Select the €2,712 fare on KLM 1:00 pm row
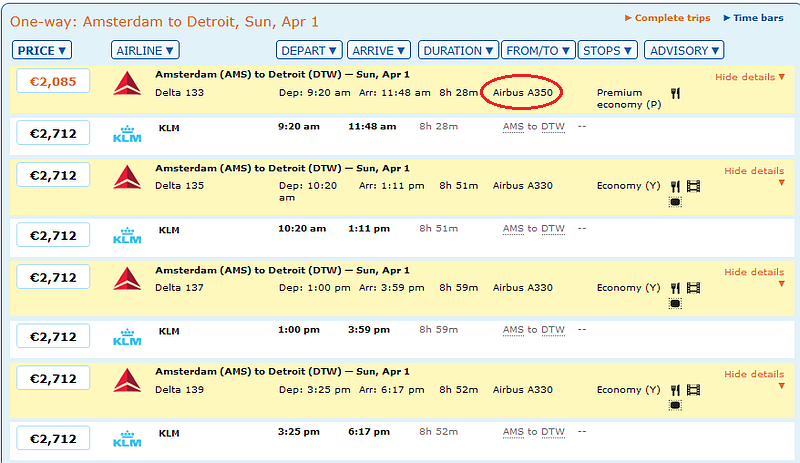Screen dimensions: 800x463 coord(53,336)
